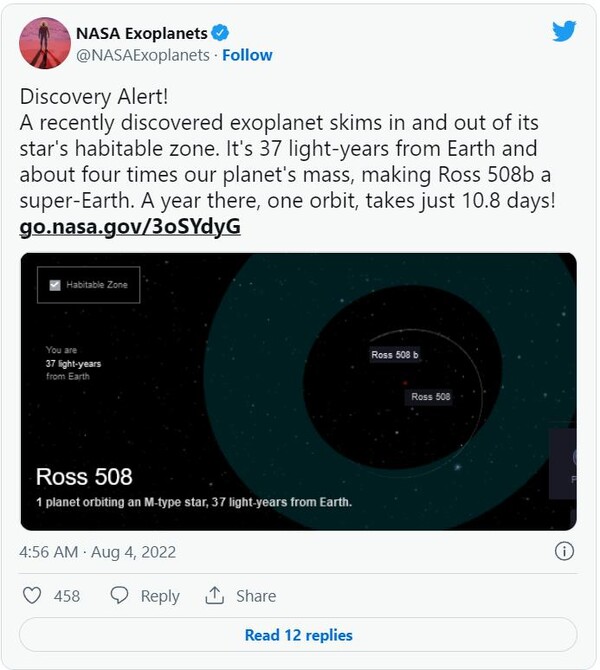
Task: Click the Share text label
Action: click(256, 596)
